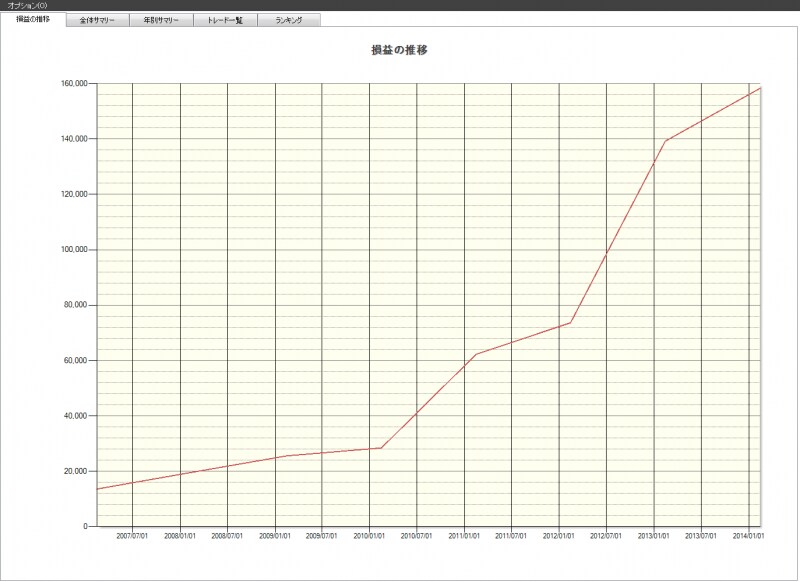
Task: Click the 2007/07/01 x-axis date label
Action: tap(132, 536)
